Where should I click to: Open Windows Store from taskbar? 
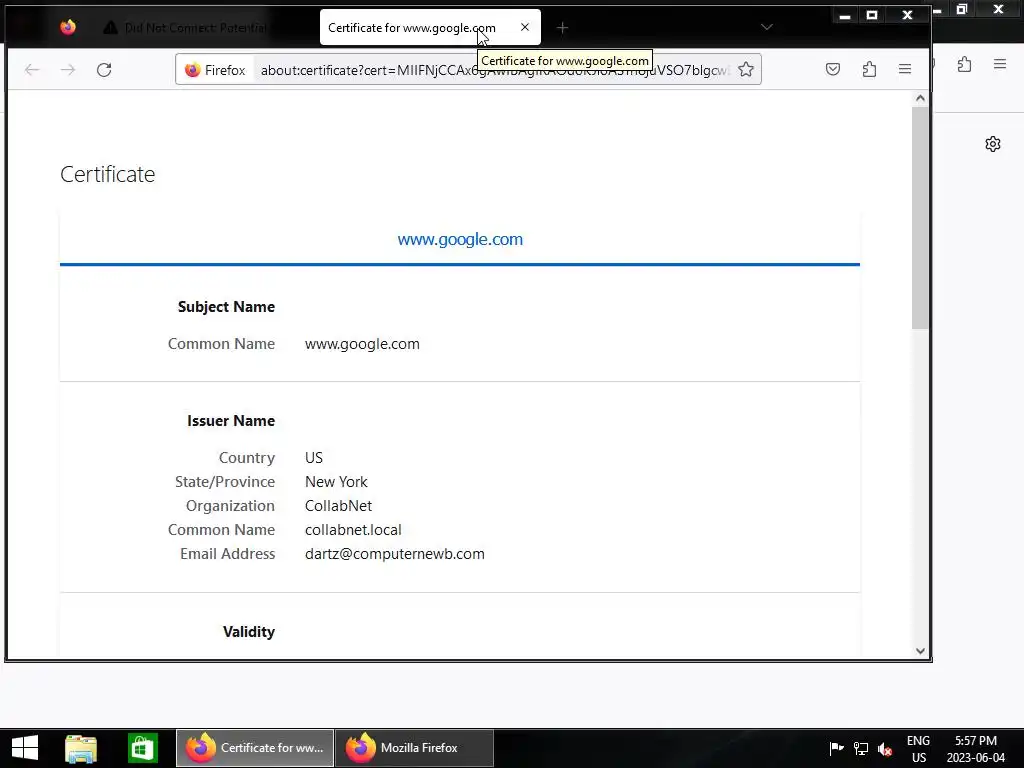point(142,748)
